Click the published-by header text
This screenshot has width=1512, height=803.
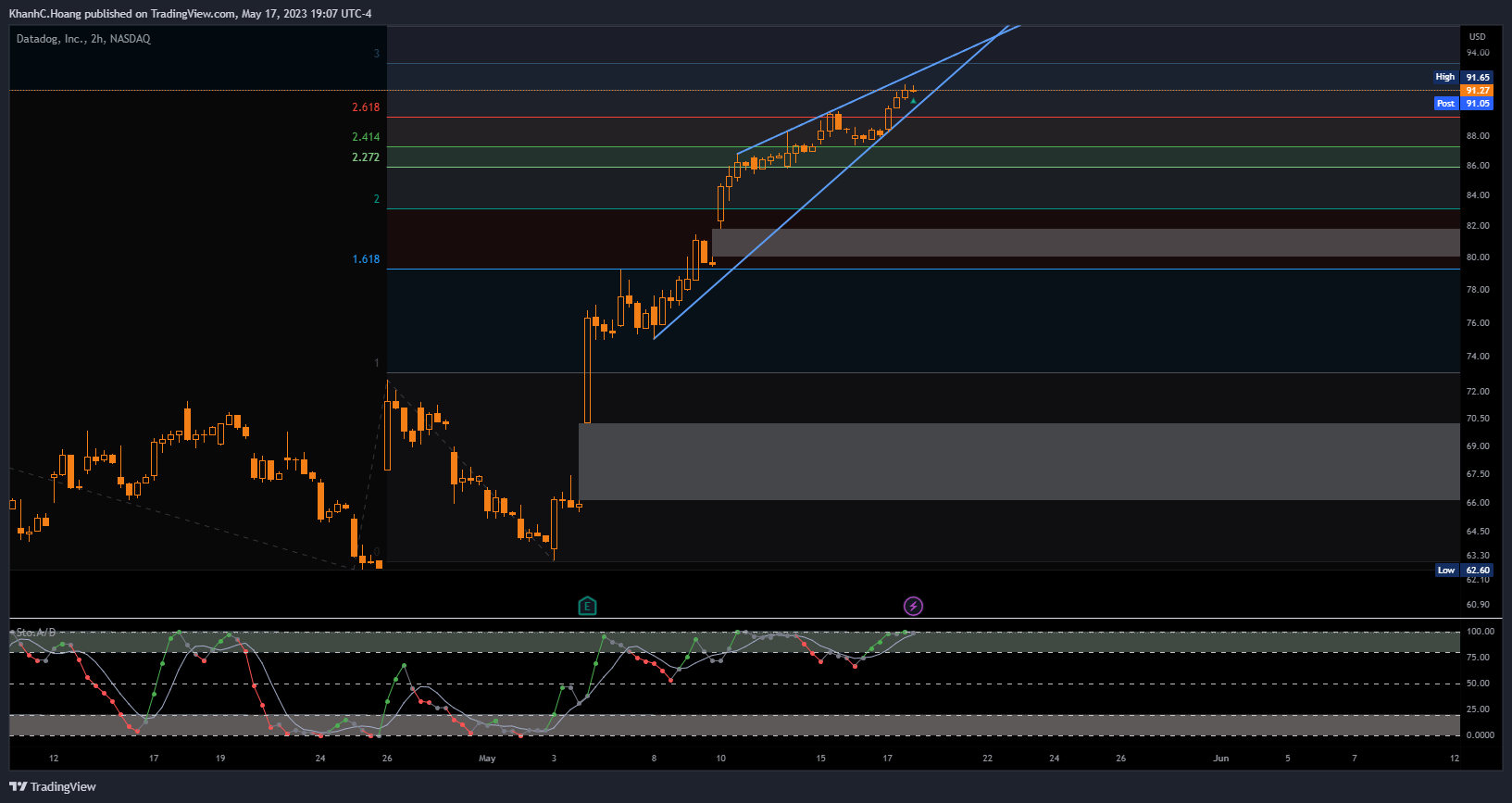(191, 14)
